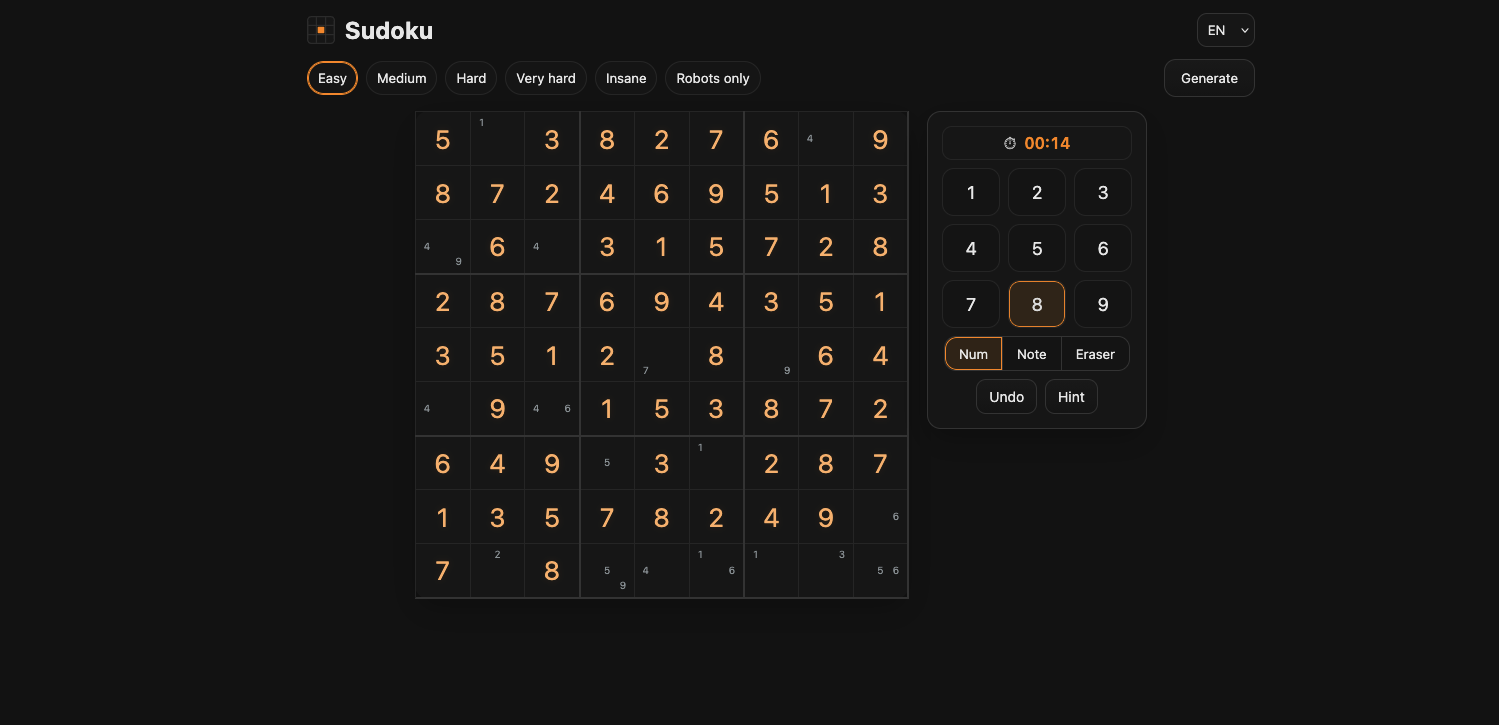The width and height of the screenshot is (1499, 725).
Task: Switch to Medium difficulty
Action: 401,78
